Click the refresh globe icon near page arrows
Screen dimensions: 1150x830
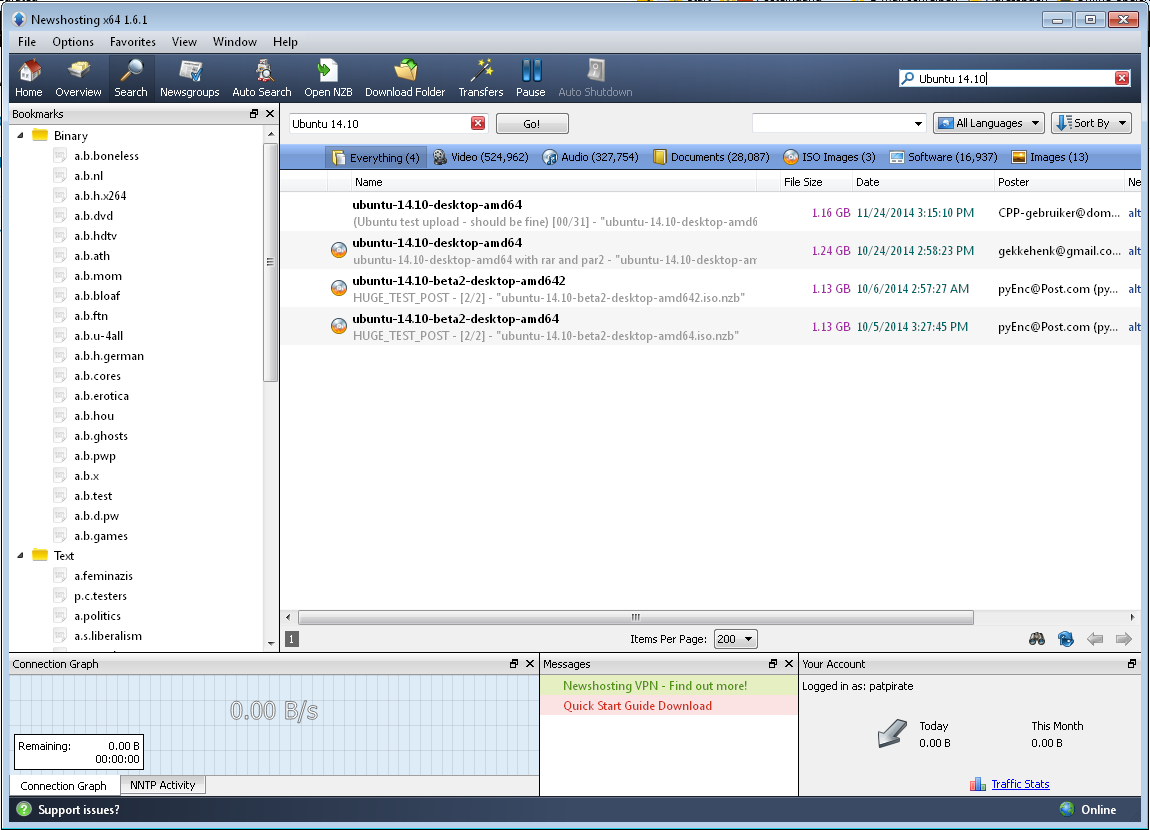pyautogui.click(x=1066, y=639)
